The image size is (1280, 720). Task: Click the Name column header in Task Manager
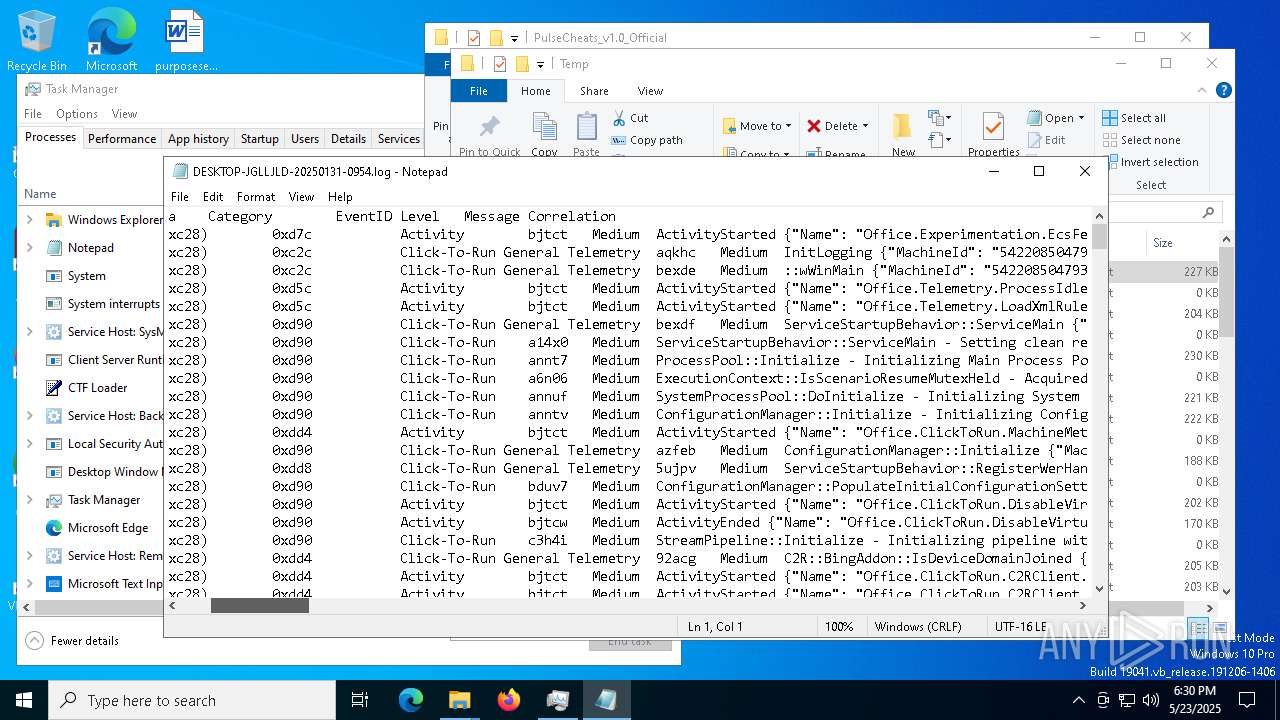(x=40, y=194)
